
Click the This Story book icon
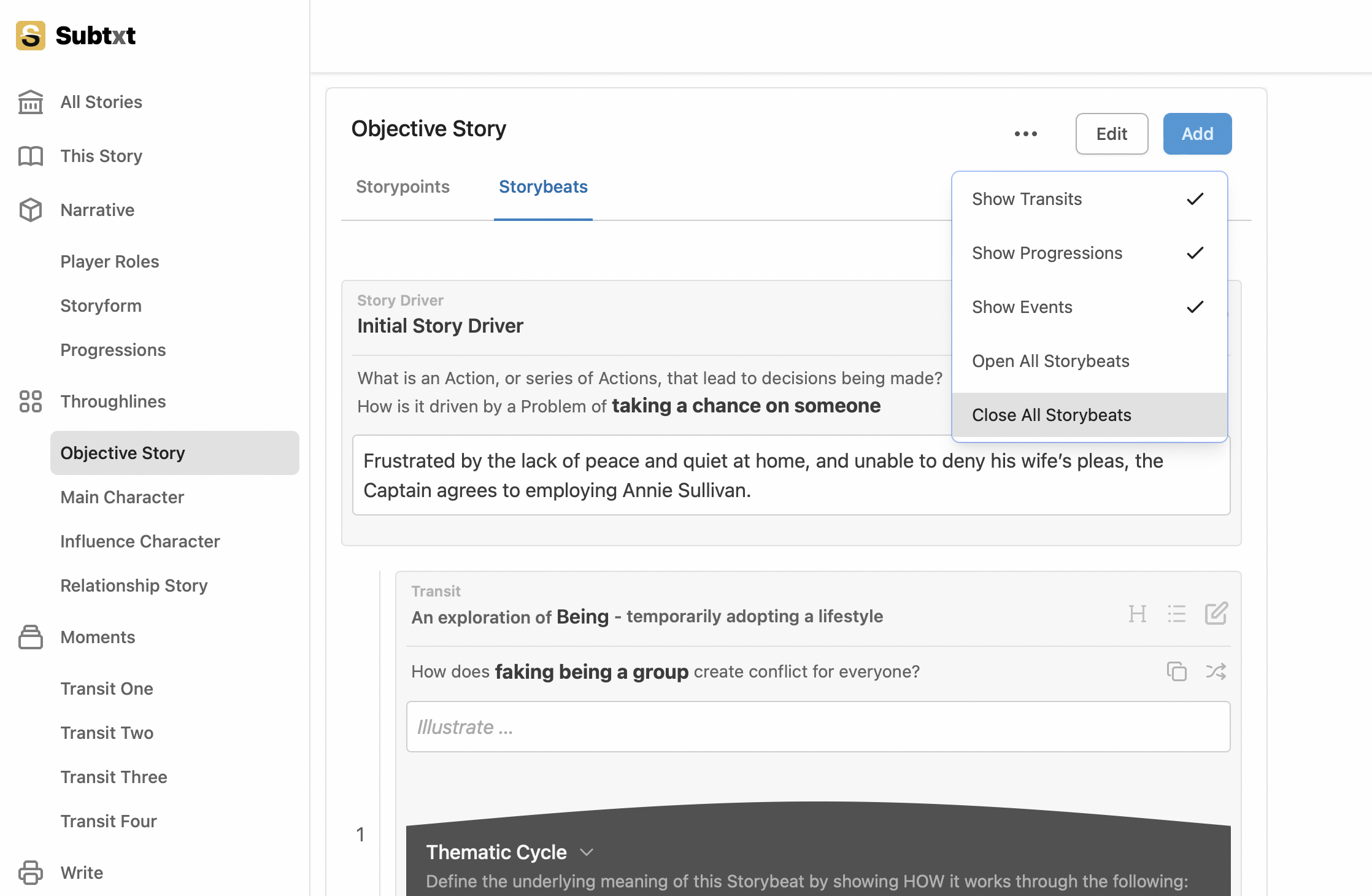click(31, 156)
